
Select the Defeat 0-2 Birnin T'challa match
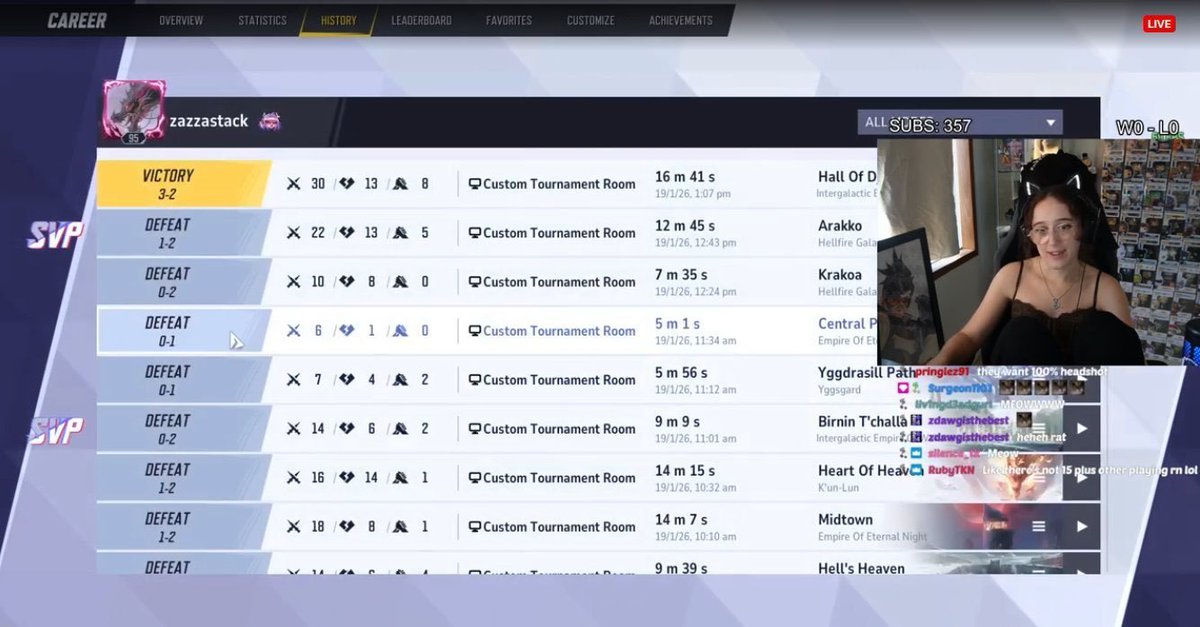click(x=598, y=429)
